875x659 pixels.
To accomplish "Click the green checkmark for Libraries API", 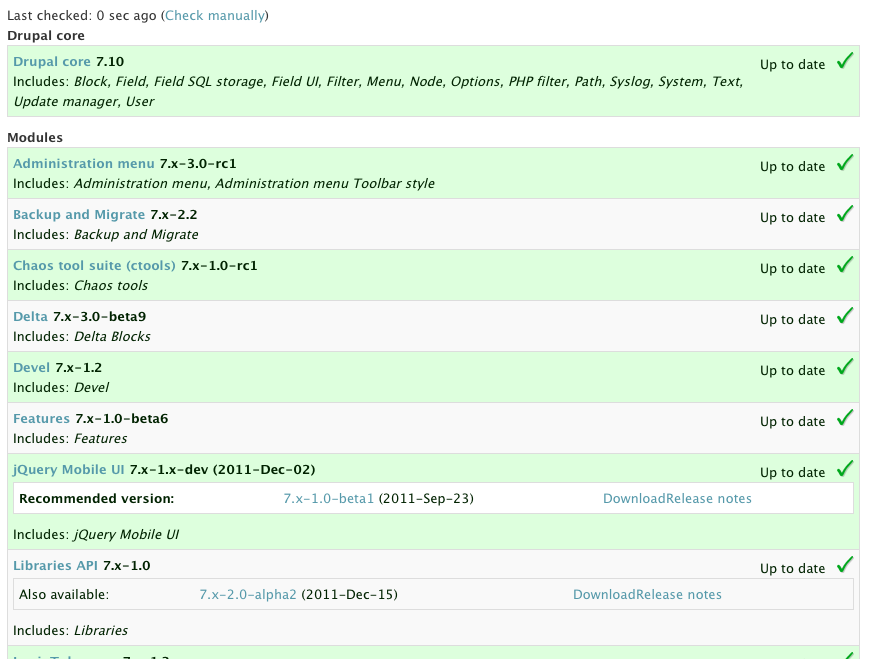I will tap(845, 564).
